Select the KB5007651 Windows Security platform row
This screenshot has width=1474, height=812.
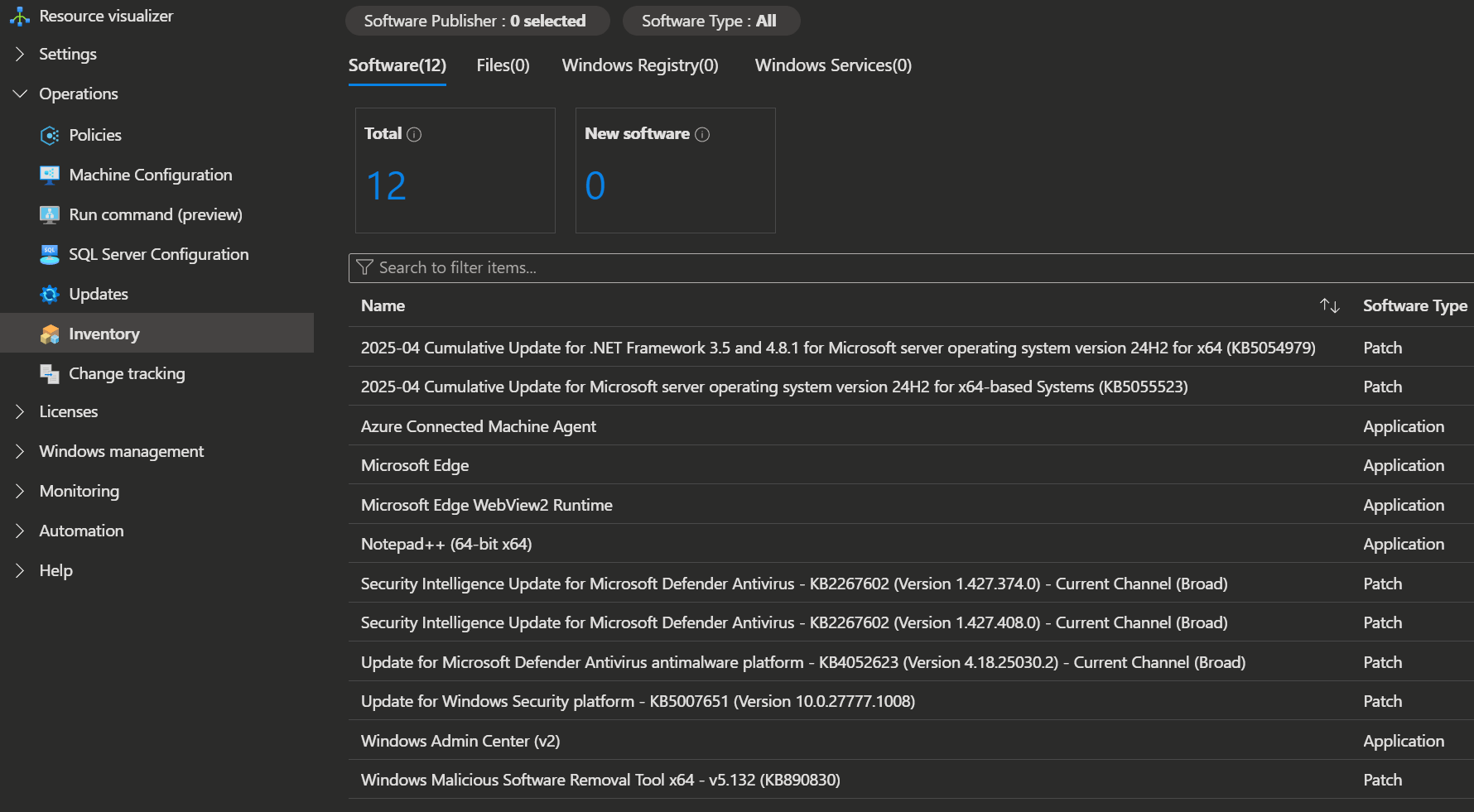(911, 701)
